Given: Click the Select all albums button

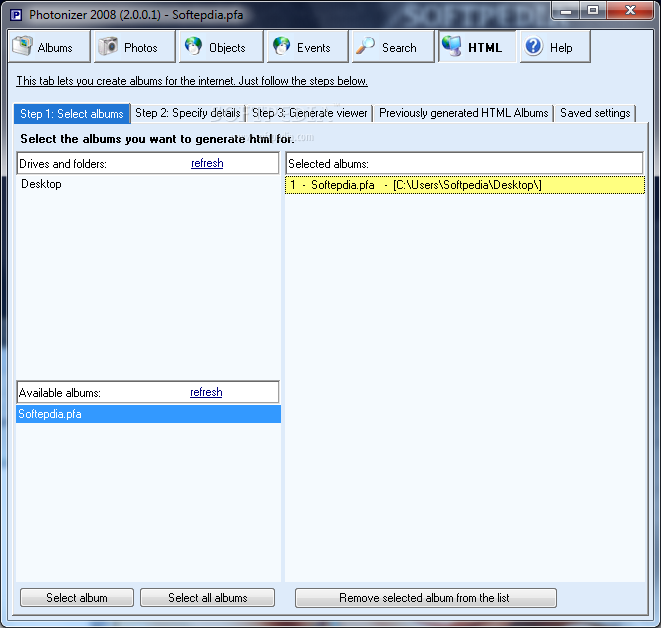Looking at the screenshot, I should click(207, 598).
